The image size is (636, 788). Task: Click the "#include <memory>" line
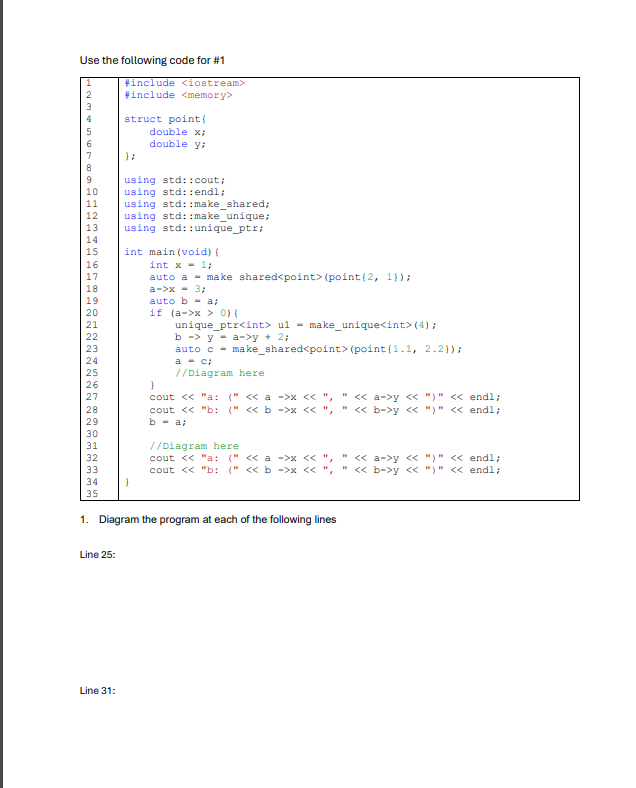(x=178, y=95)
